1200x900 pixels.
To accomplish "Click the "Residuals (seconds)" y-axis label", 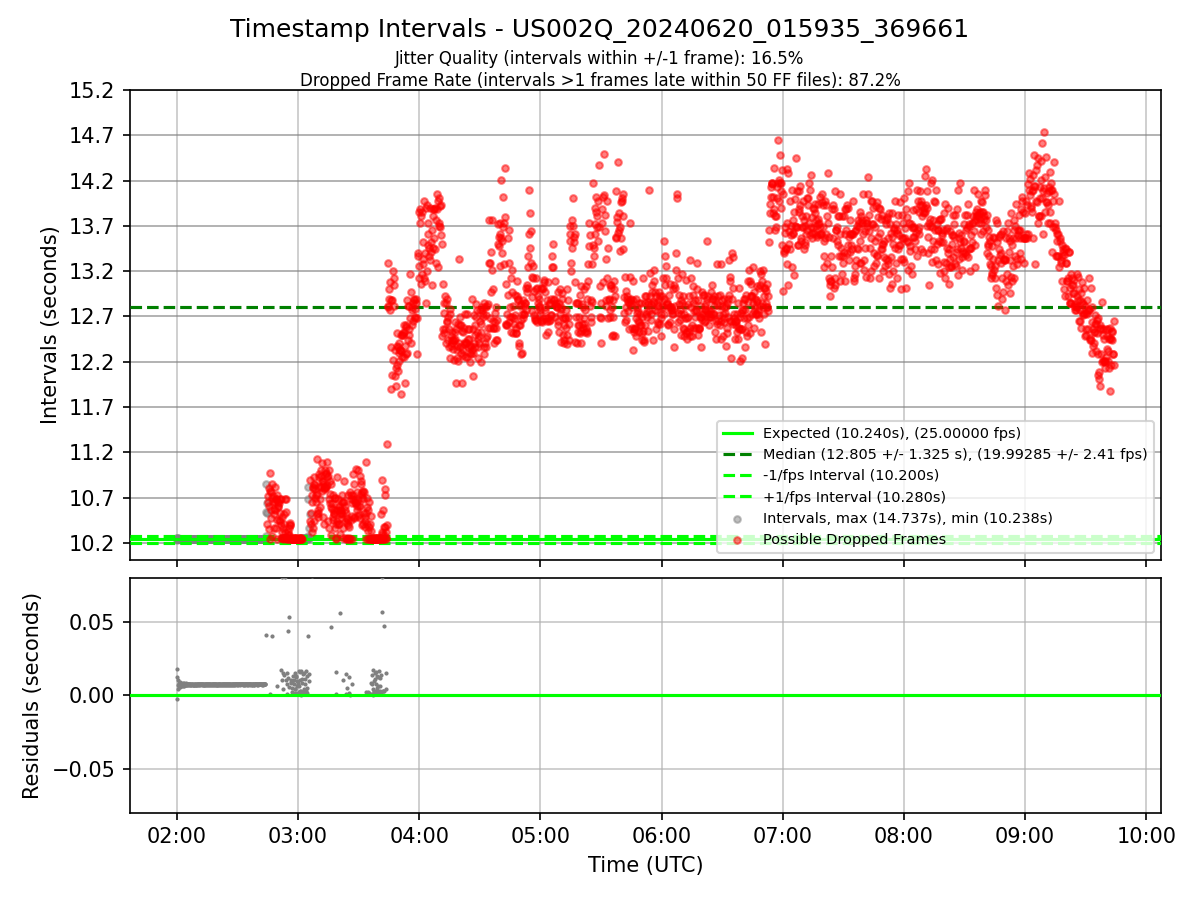I will tap(32, 696).
